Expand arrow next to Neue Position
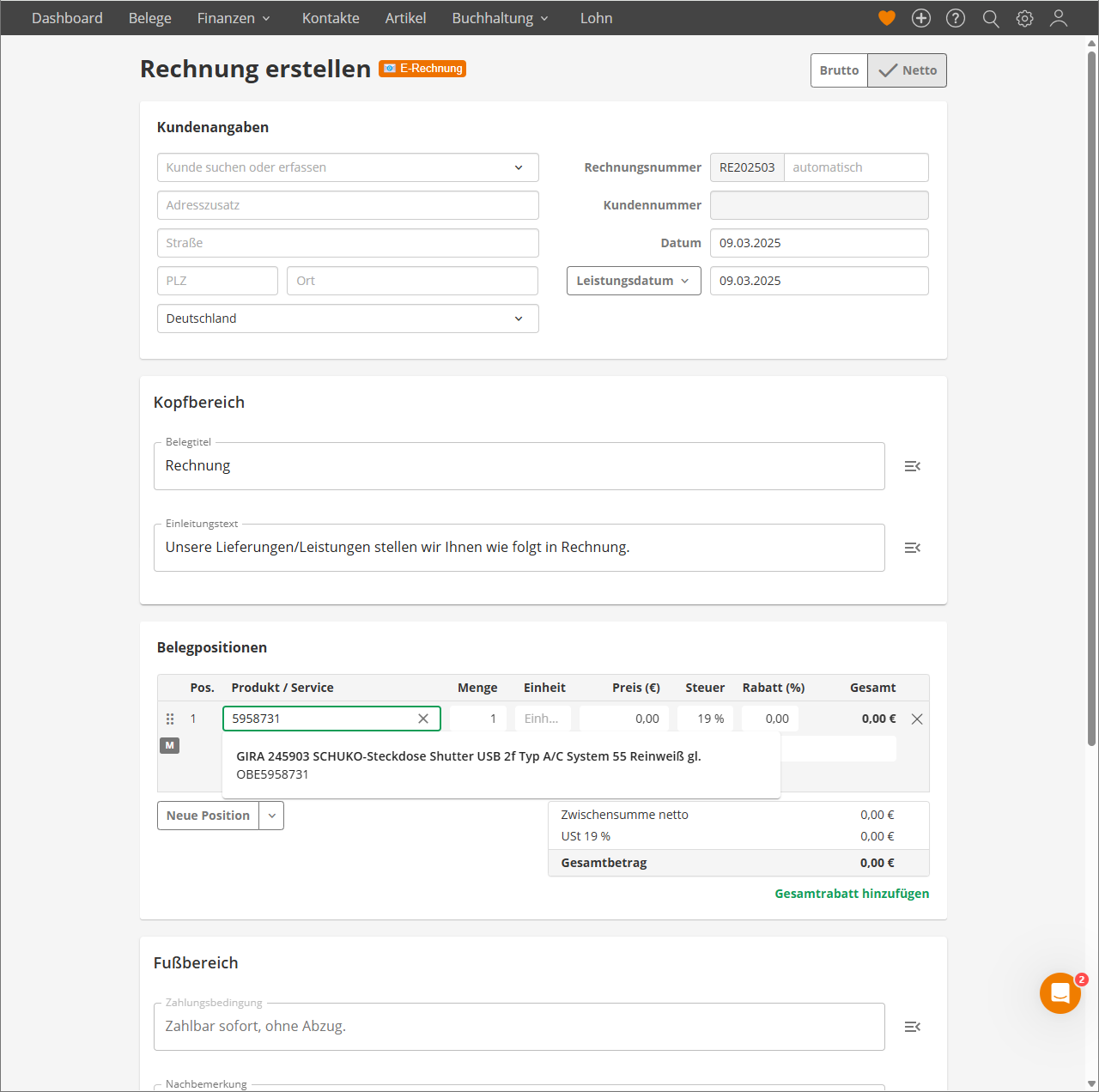 click(x=271, y=816)
